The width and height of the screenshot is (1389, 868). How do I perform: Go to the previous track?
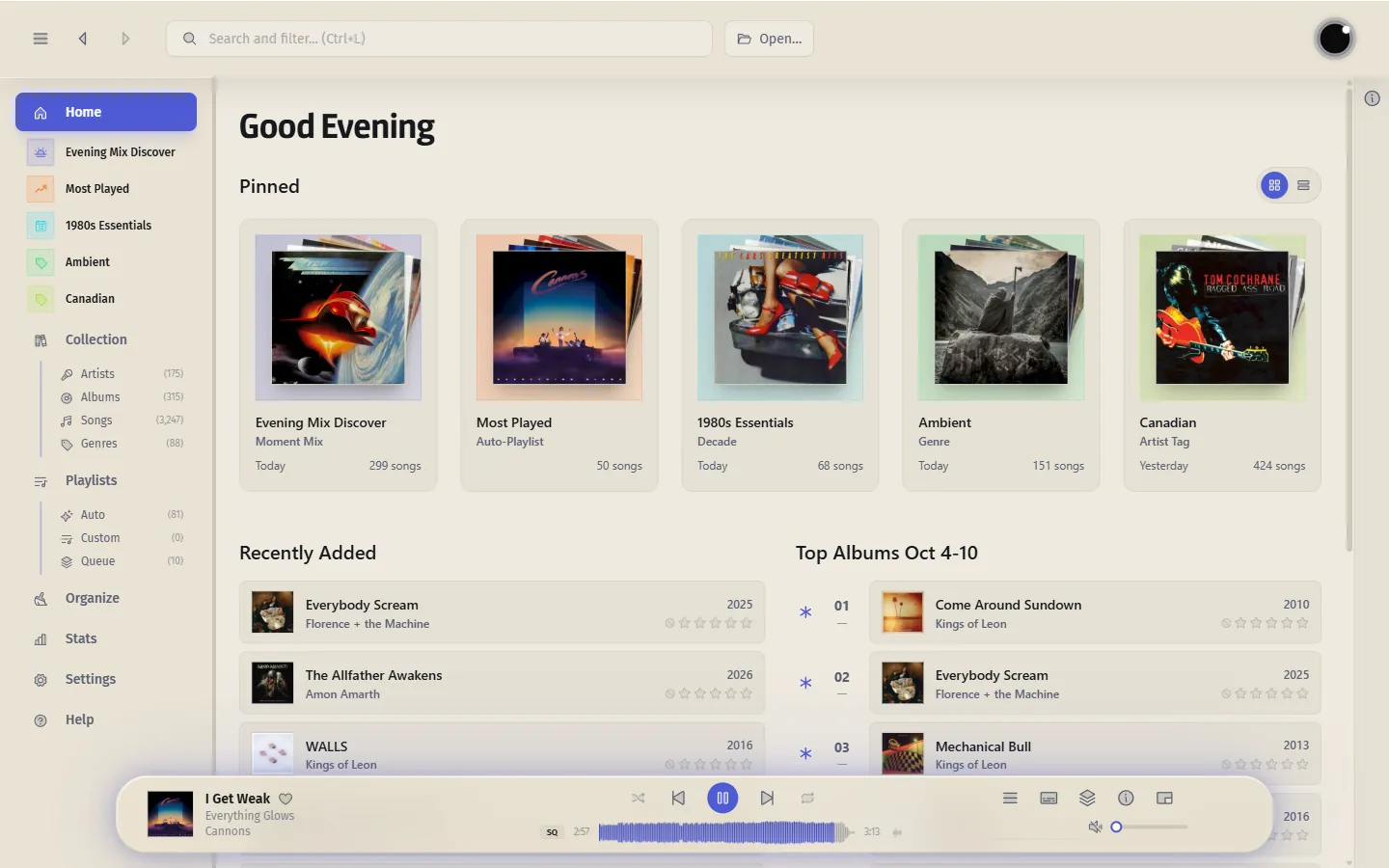tap(678, 798)
